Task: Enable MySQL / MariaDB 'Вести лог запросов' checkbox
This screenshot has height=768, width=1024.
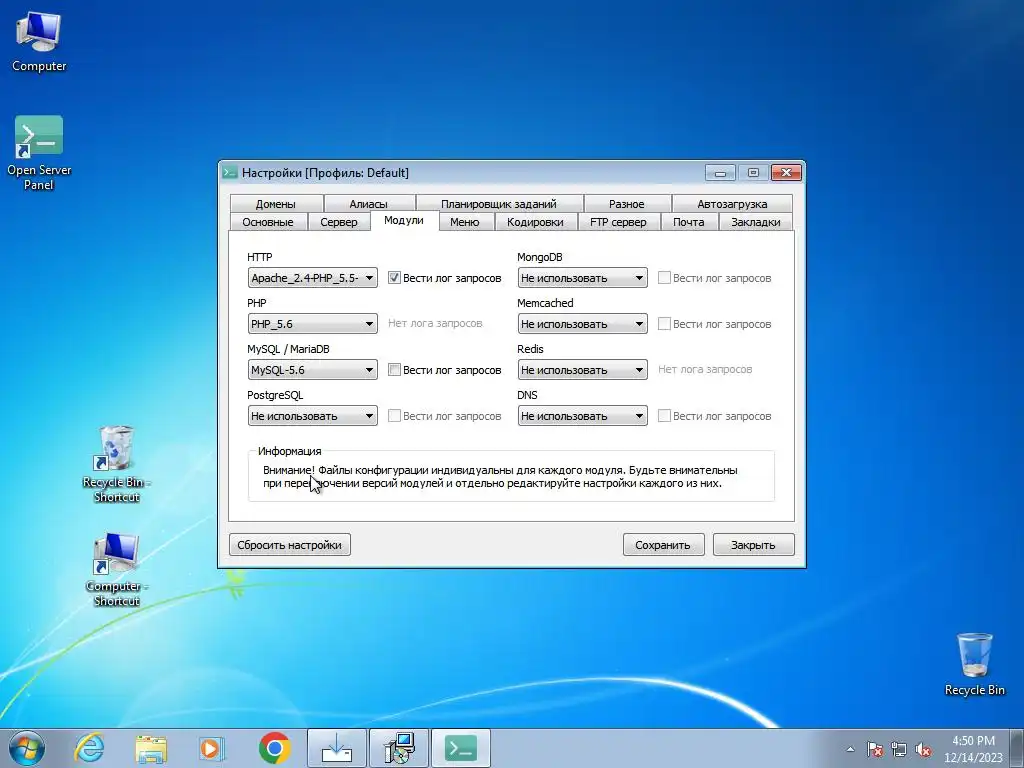Action: (x=394, y=370)
